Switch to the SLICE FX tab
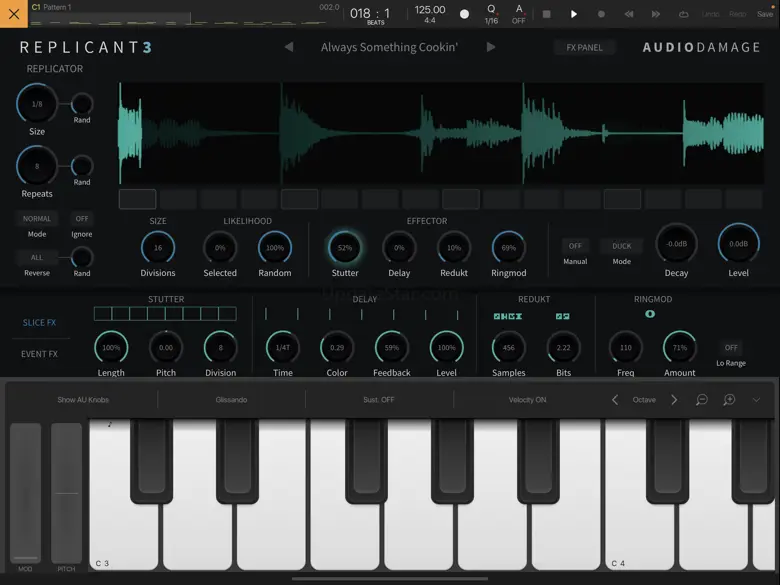Viewport: 780px width, 585px height. click(39, 322)
